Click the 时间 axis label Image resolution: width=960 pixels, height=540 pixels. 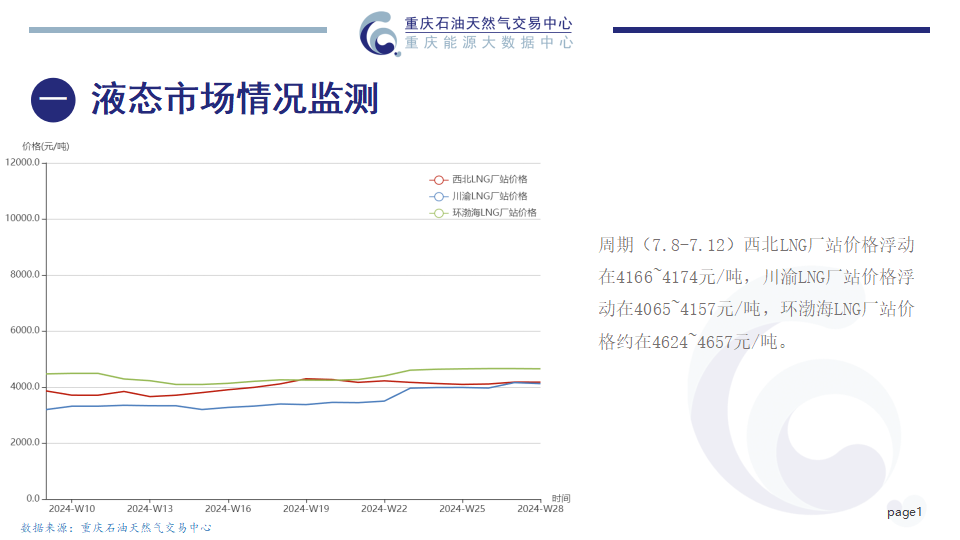coord(561,498)
